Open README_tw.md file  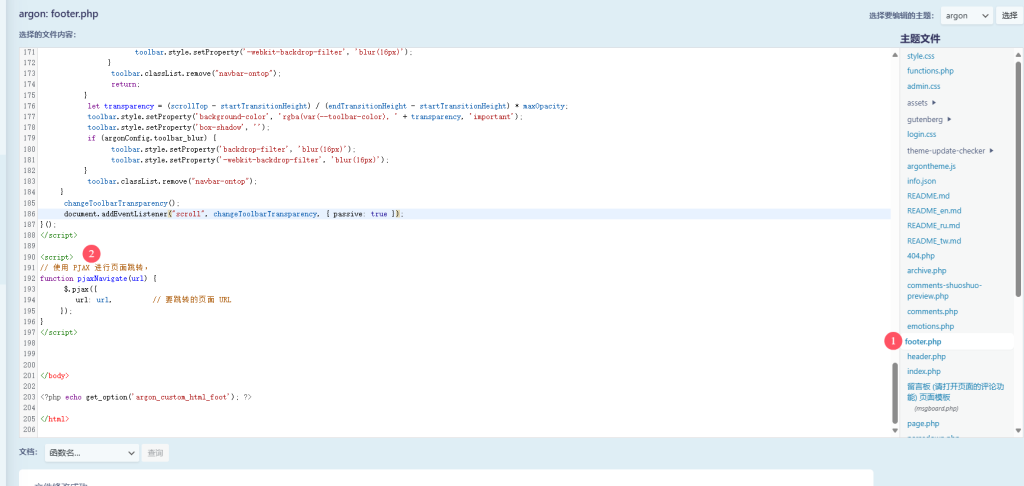(x=933, y=240)
